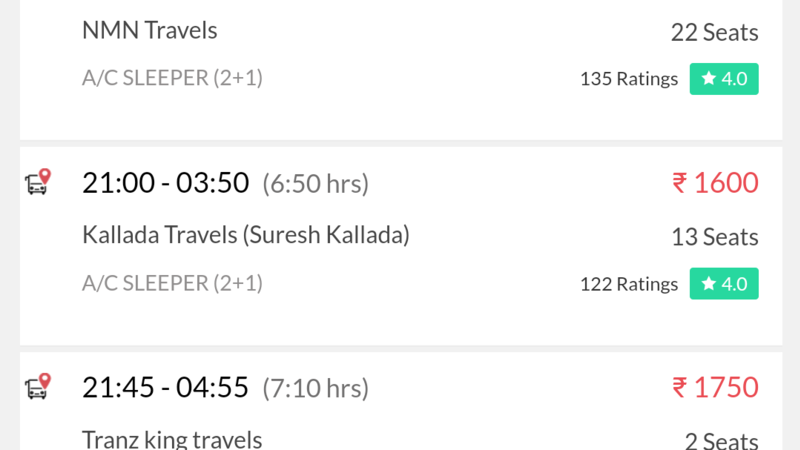Tap the ₹ 1600 fare price

(715, 183)
